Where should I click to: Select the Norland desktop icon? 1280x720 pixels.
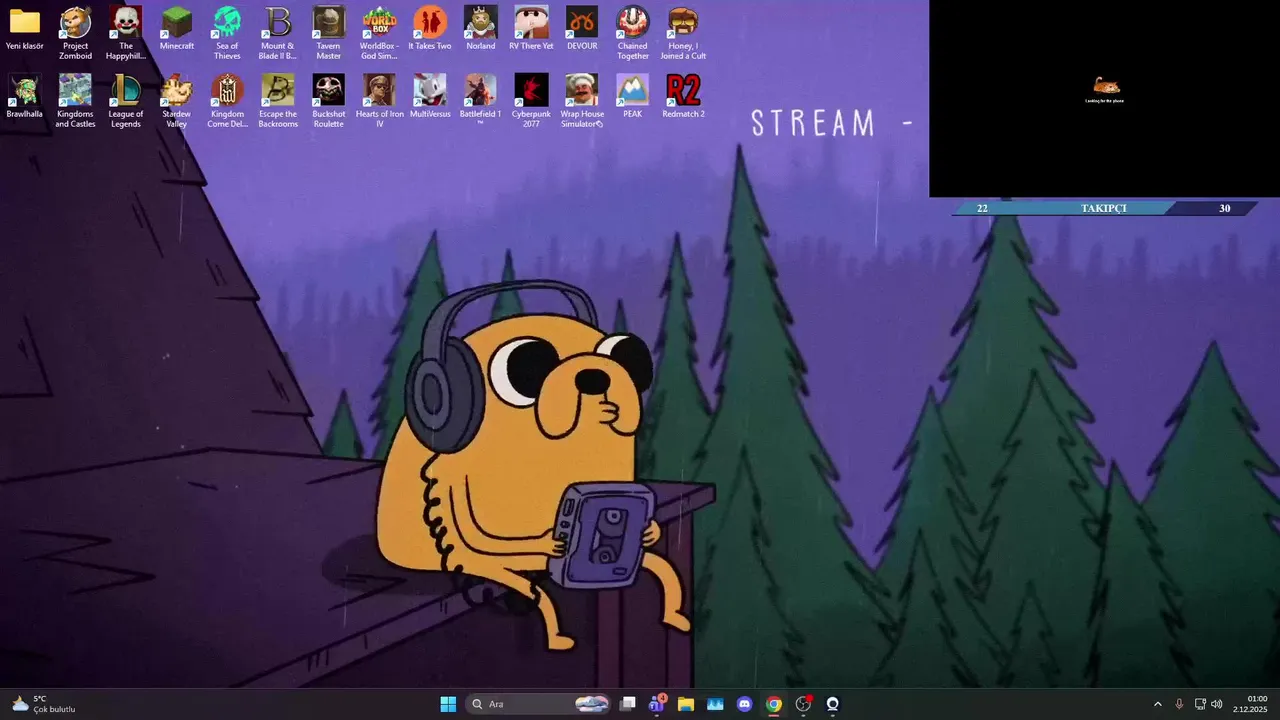pos(481,29)
